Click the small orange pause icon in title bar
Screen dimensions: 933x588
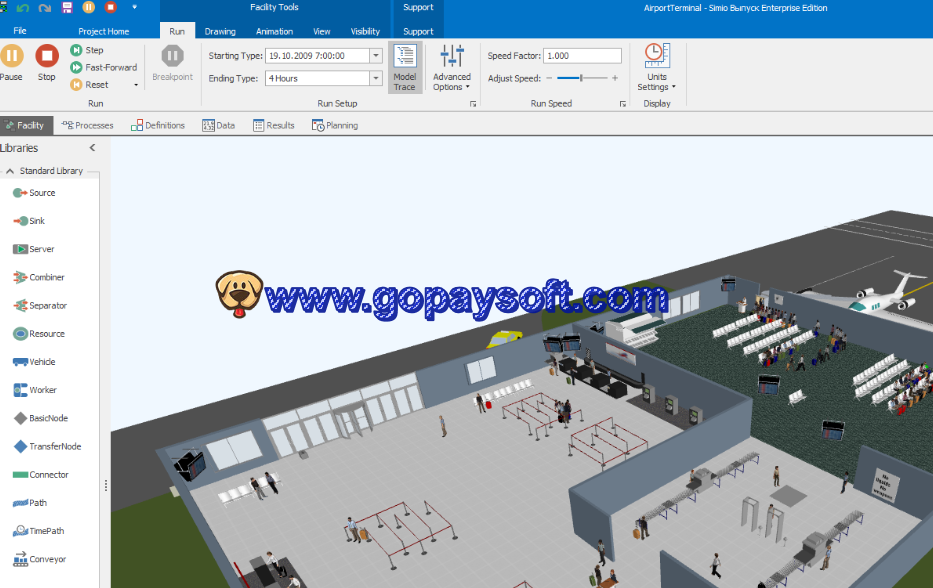coord(89,7)
